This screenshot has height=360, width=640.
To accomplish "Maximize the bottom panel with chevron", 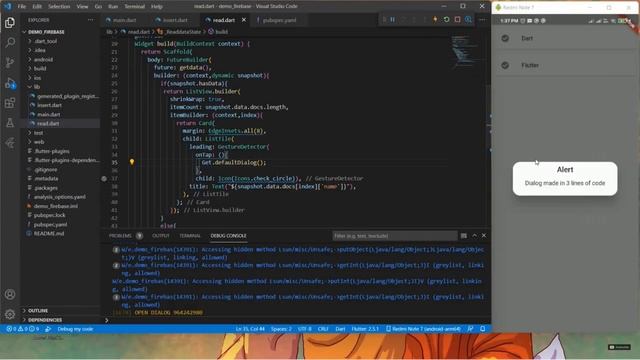I will pos(474,236).
